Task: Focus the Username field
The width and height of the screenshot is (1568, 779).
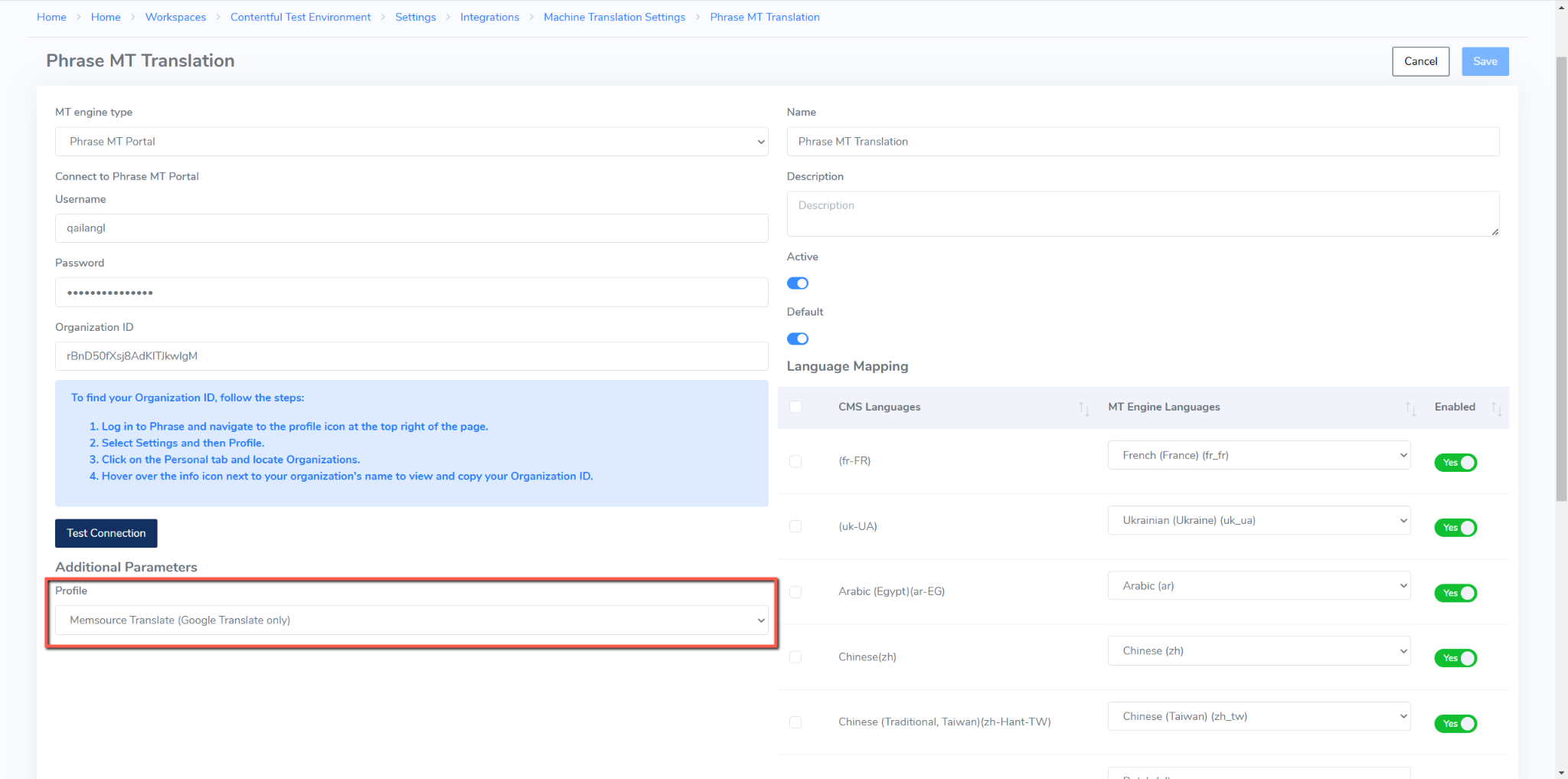Action: point(411,228)
